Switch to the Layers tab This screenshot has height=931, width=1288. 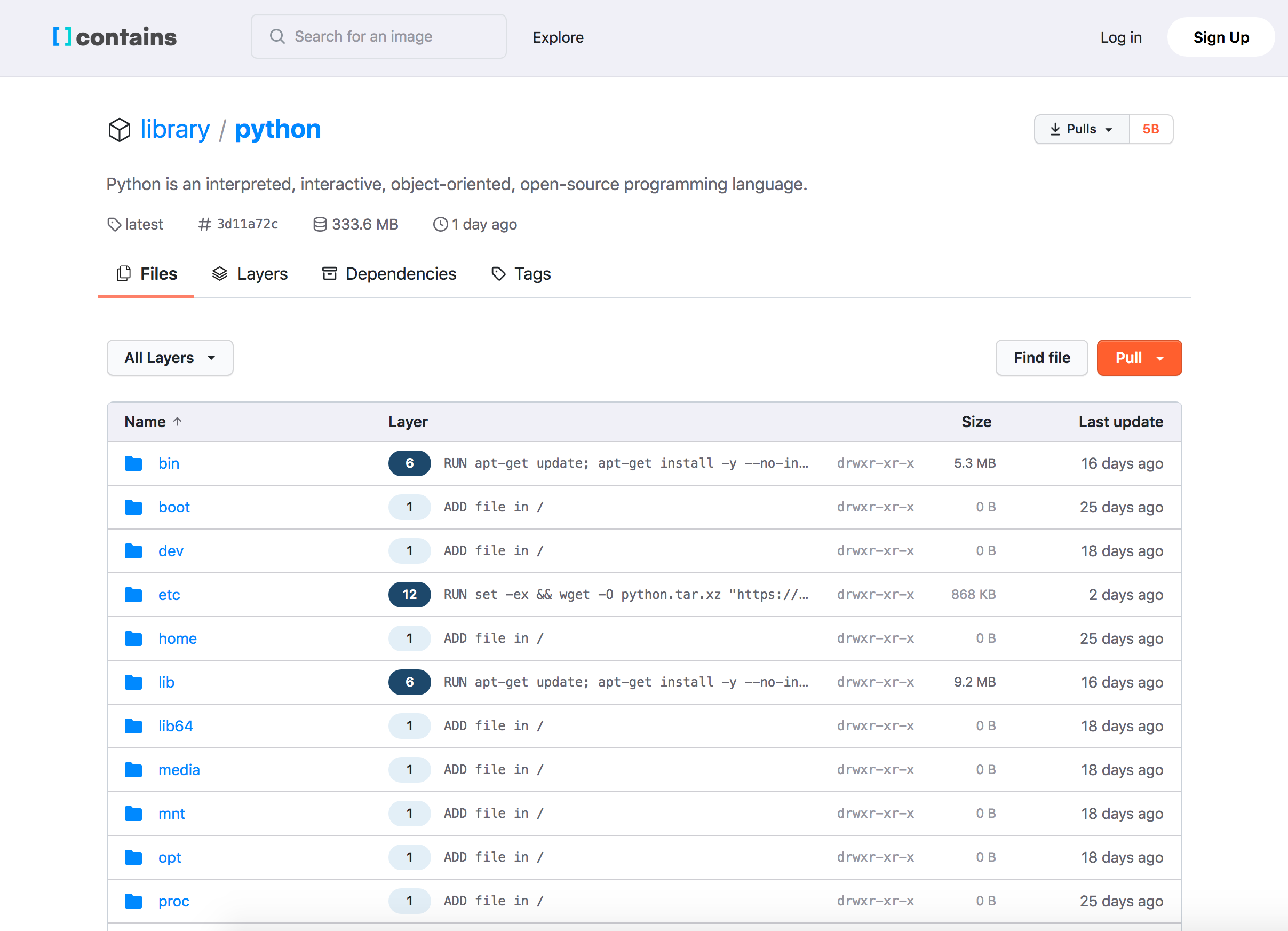click(x=250, y=274)
